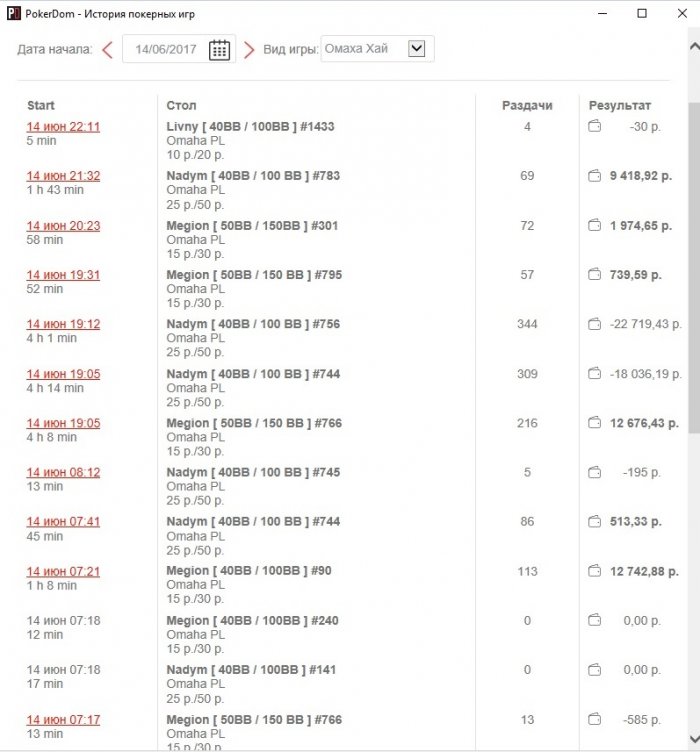Select table name Megion #240
This screenshot has width=700, height=752.
[x=252, y=621]
